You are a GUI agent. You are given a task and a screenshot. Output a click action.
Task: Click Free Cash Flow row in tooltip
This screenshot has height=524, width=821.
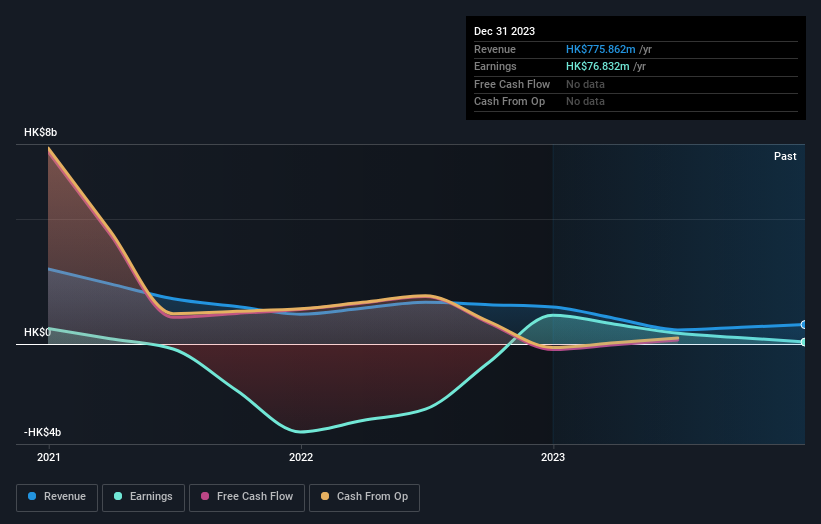(636, 84)
